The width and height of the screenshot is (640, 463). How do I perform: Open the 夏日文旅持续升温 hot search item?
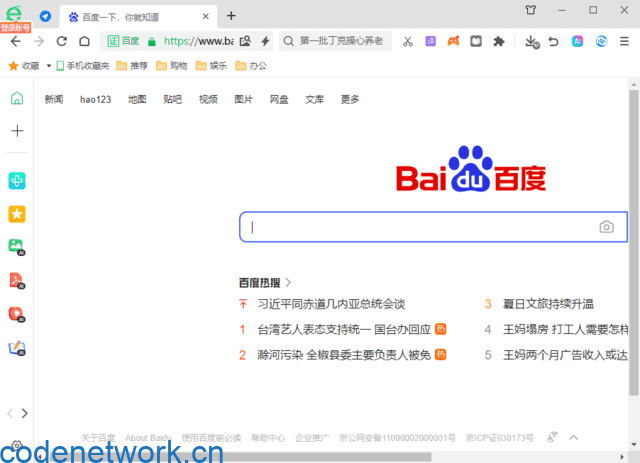click(x=548, y=304)
